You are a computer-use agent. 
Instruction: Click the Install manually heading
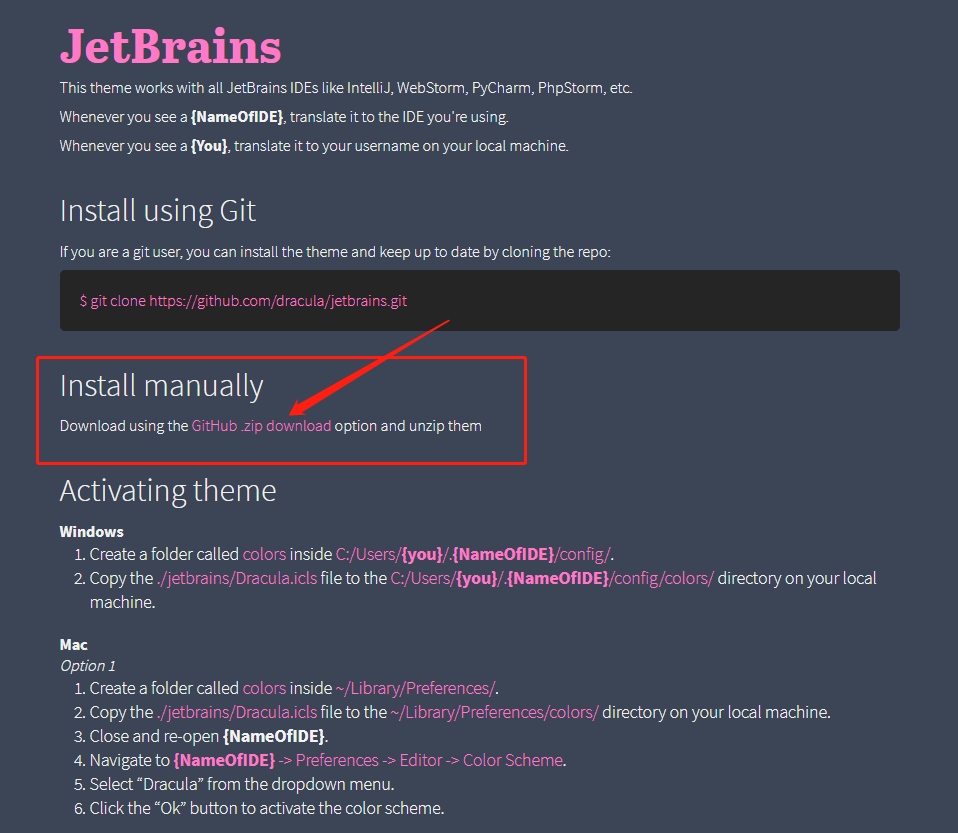click(161, 386)
